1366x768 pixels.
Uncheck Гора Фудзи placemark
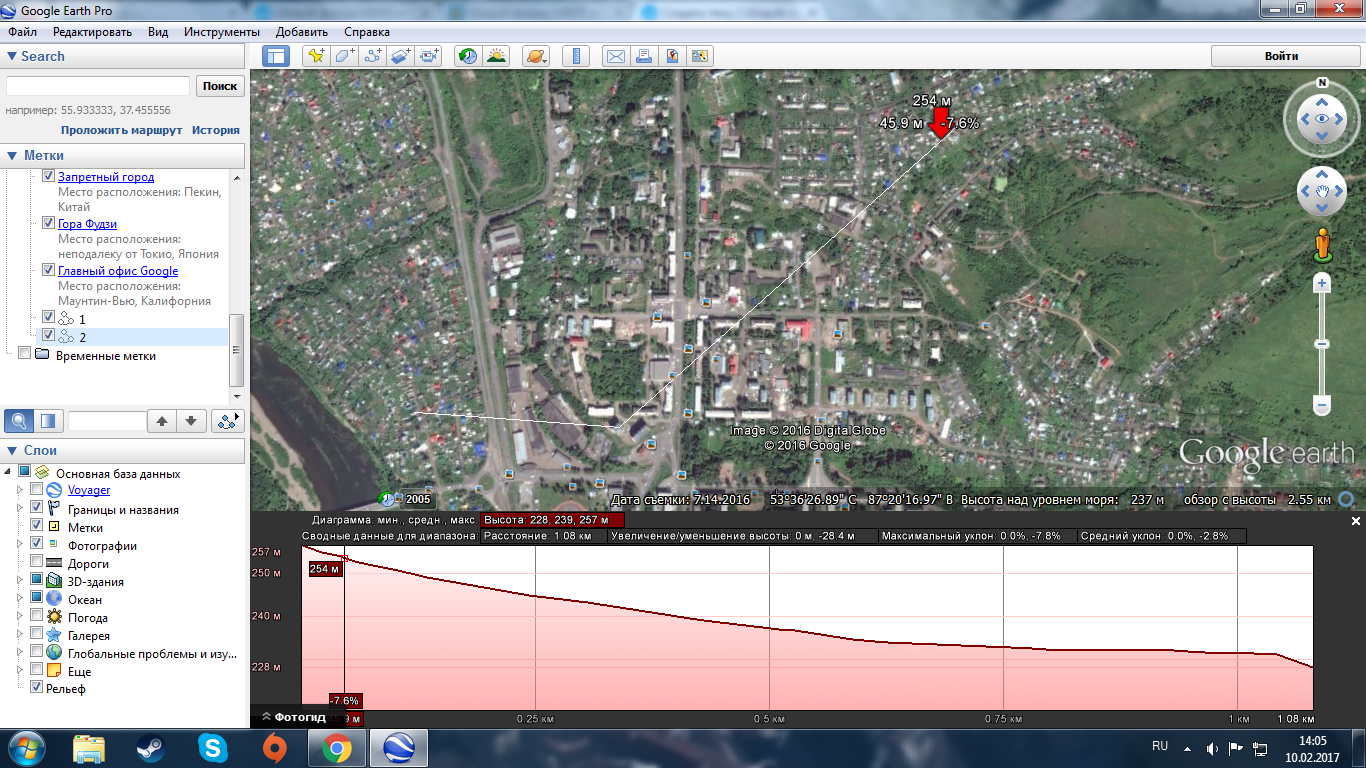pos(48,223)
